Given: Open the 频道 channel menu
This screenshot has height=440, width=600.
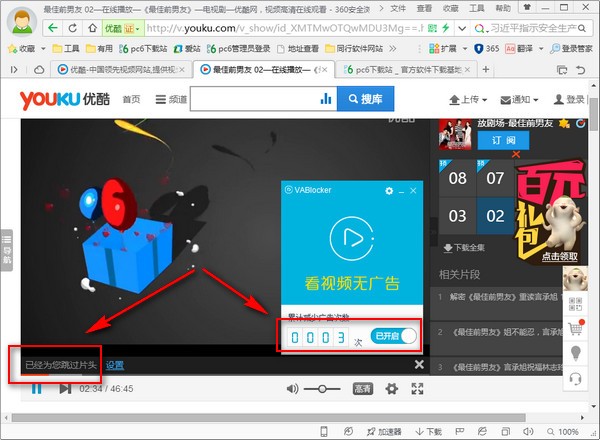Looking at the screenshot, I should (171, 99).
